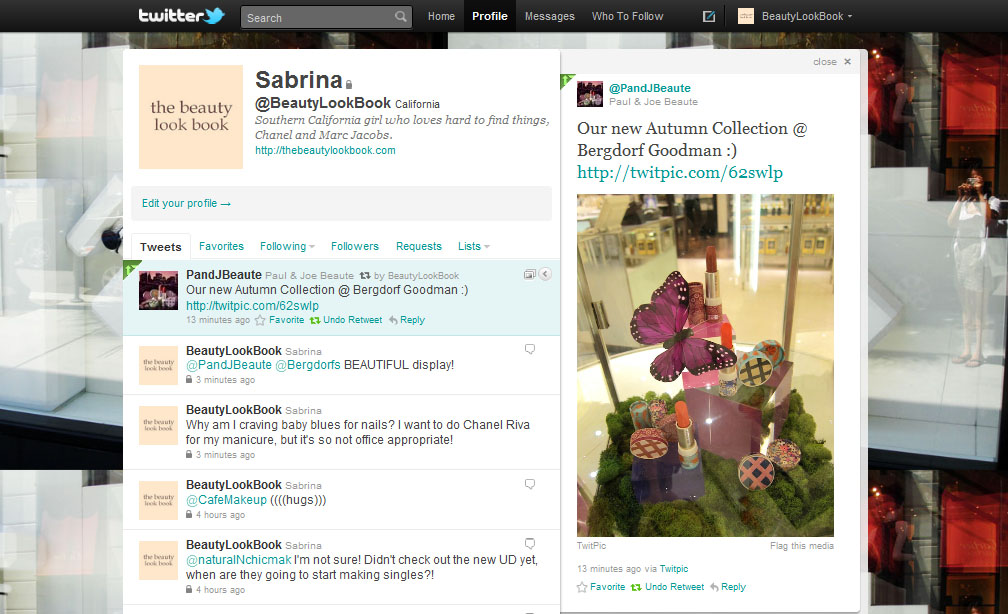
Task: Click @PandJBeaute username in detail pane
Action: 650,88
